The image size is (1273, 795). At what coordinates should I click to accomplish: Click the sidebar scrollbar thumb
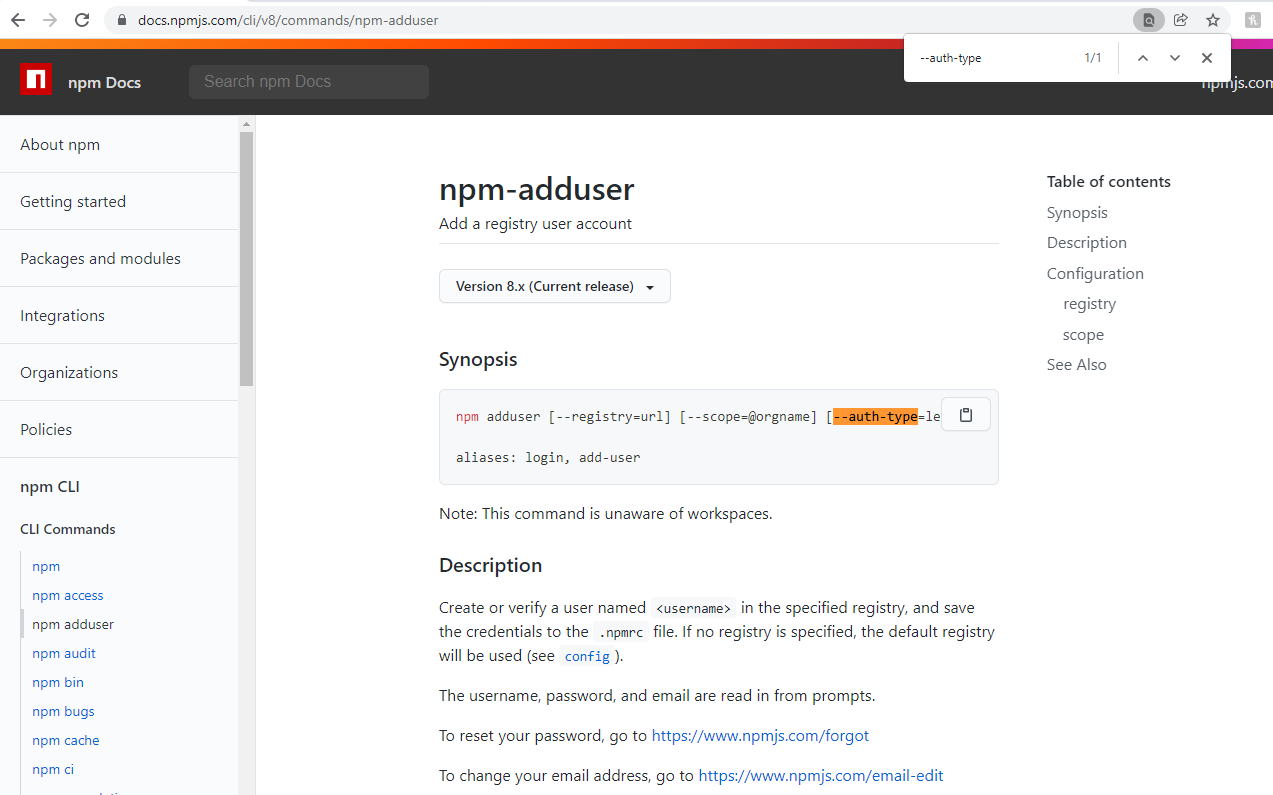click(x=247, y=259)
